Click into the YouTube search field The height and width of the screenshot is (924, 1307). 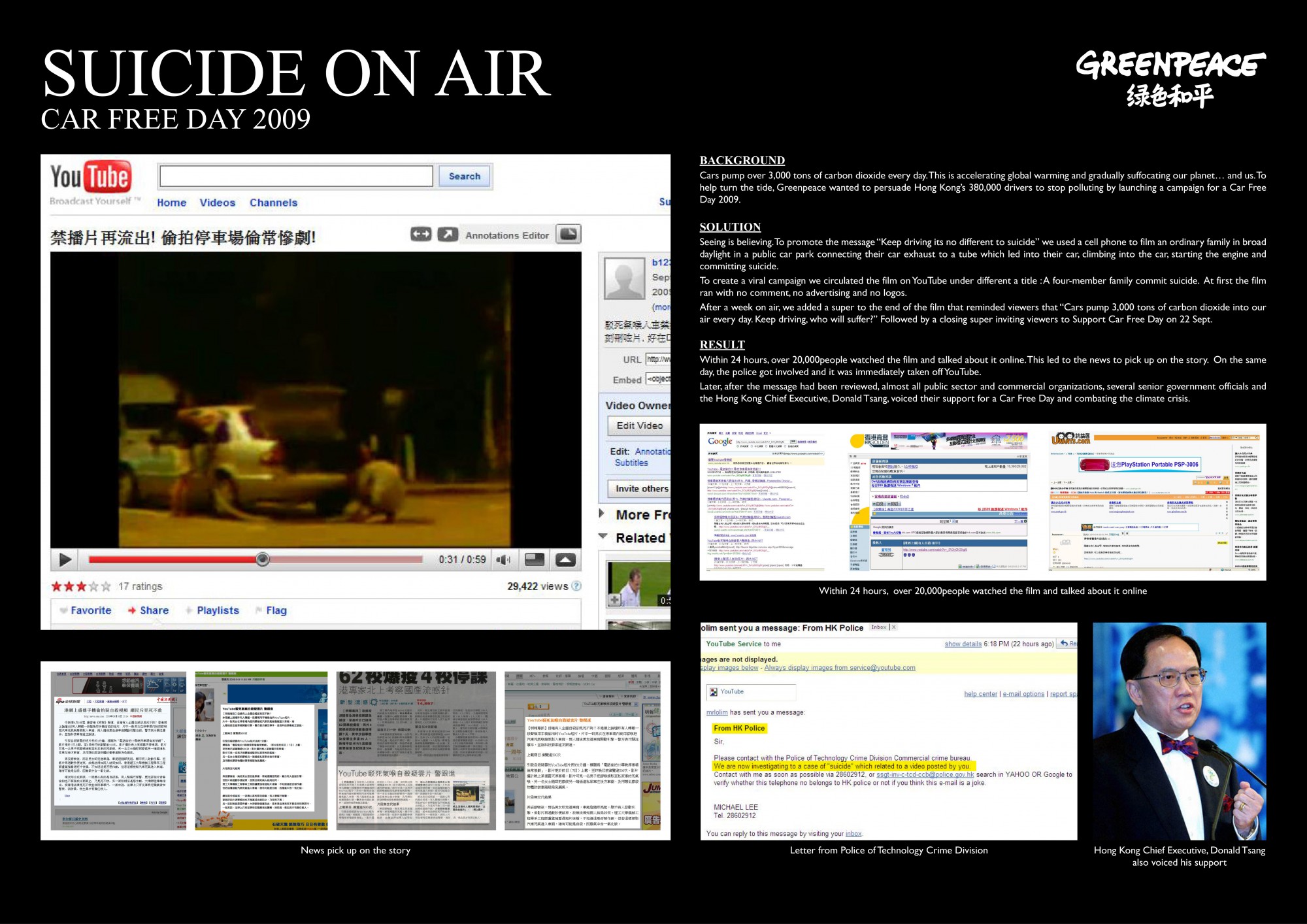[295, 176]
